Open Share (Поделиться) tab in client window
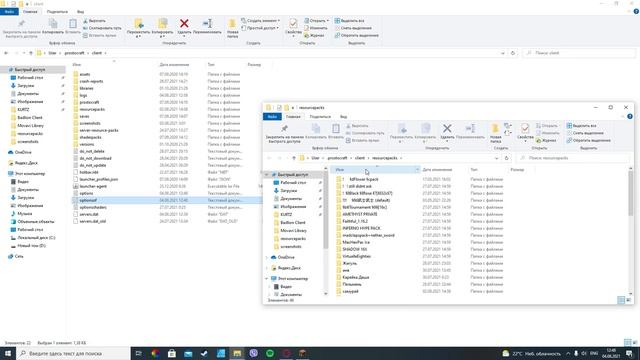The image size is (640, 360). click(57, 12)
